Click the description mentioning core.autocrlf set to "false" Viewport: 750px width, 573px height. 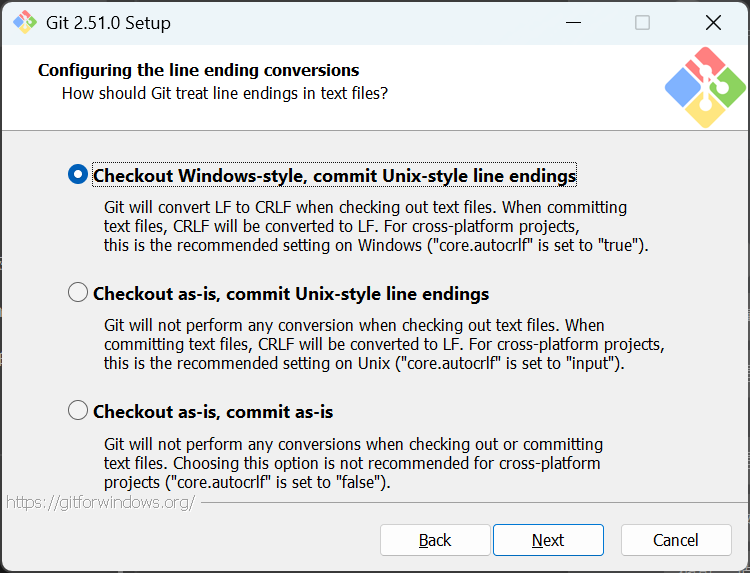click(x=353, y=463)
